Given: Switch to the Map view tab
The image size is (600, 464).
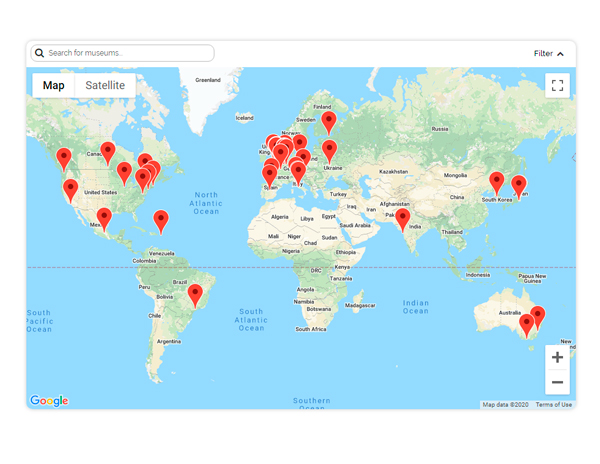Looking at the screenshot, I should click(x=53, y=86).
